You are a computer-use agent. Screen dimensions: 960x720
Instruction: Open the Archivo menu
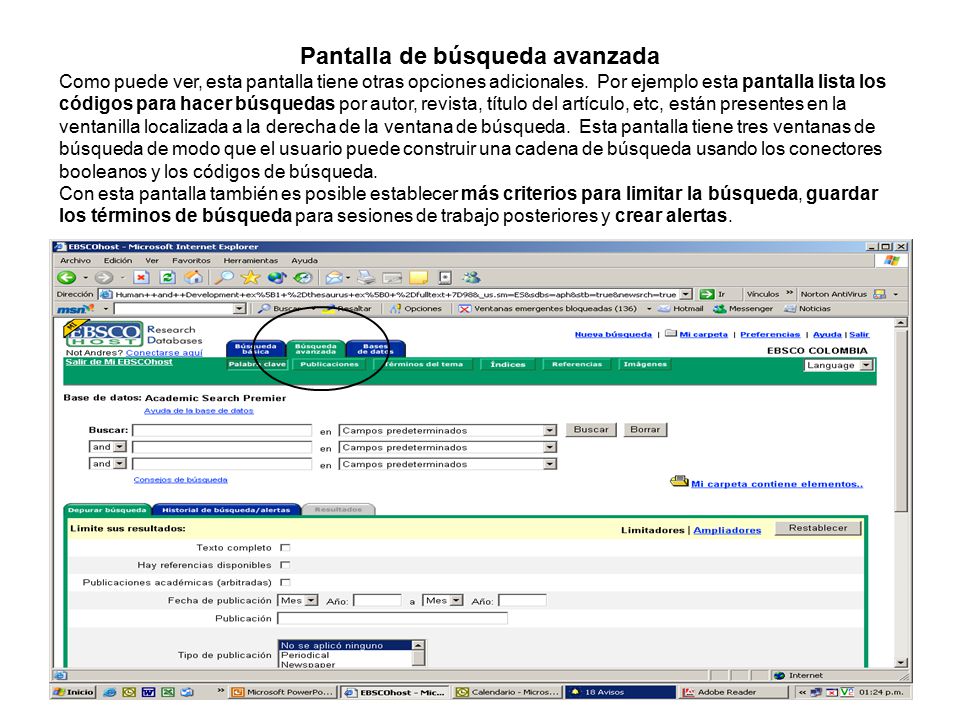(x=75, y=260)
